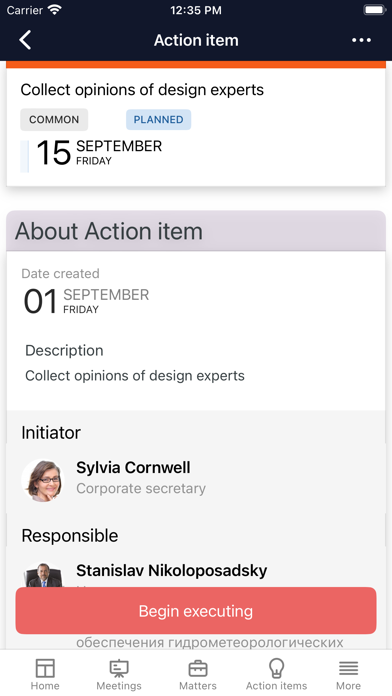
Task: Open the More tab
Action: pos(348,674)
